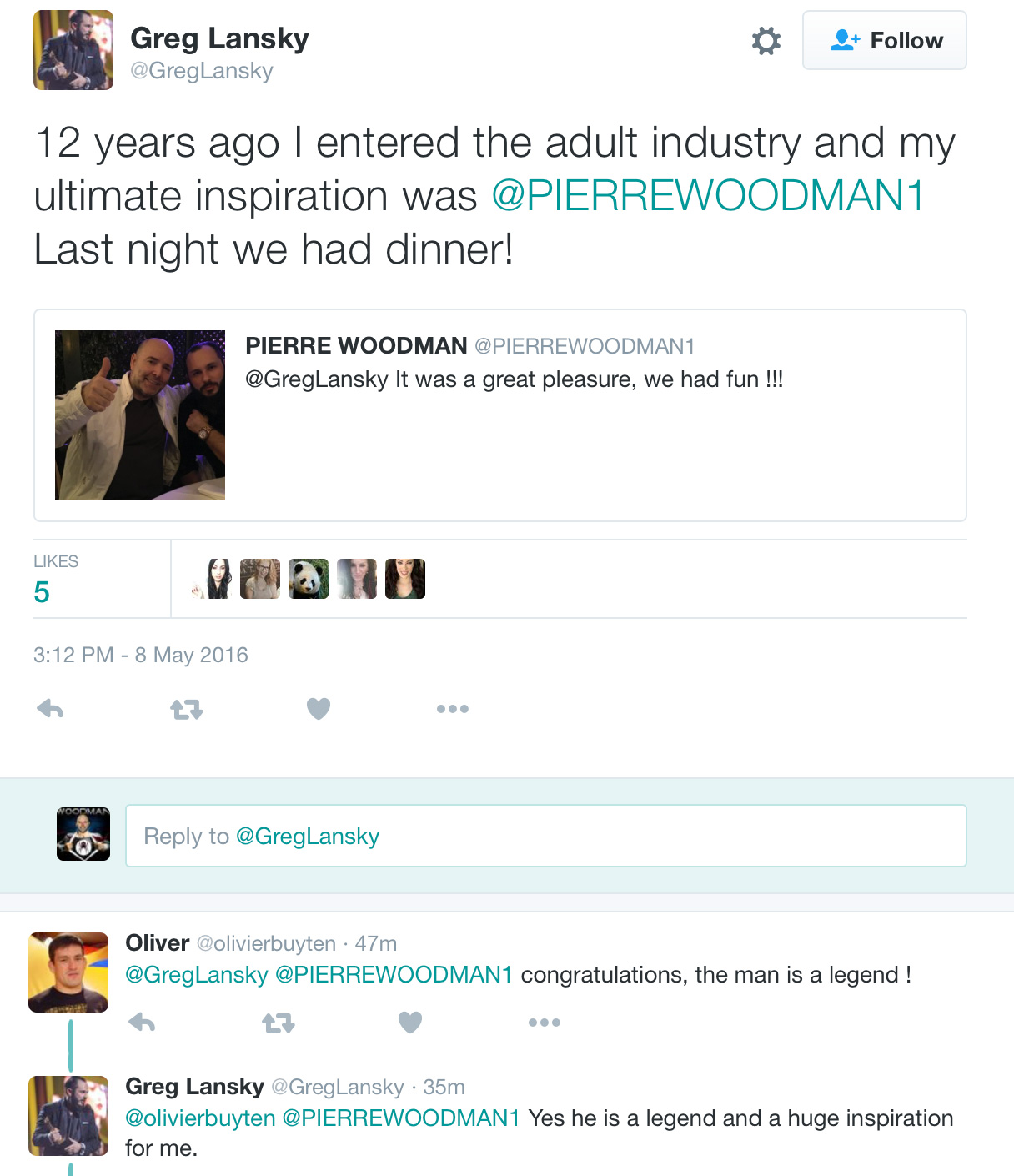Open Oliver's profile avatar
This screenshot has width=1014, height=1176.
[x=68, y=972]
